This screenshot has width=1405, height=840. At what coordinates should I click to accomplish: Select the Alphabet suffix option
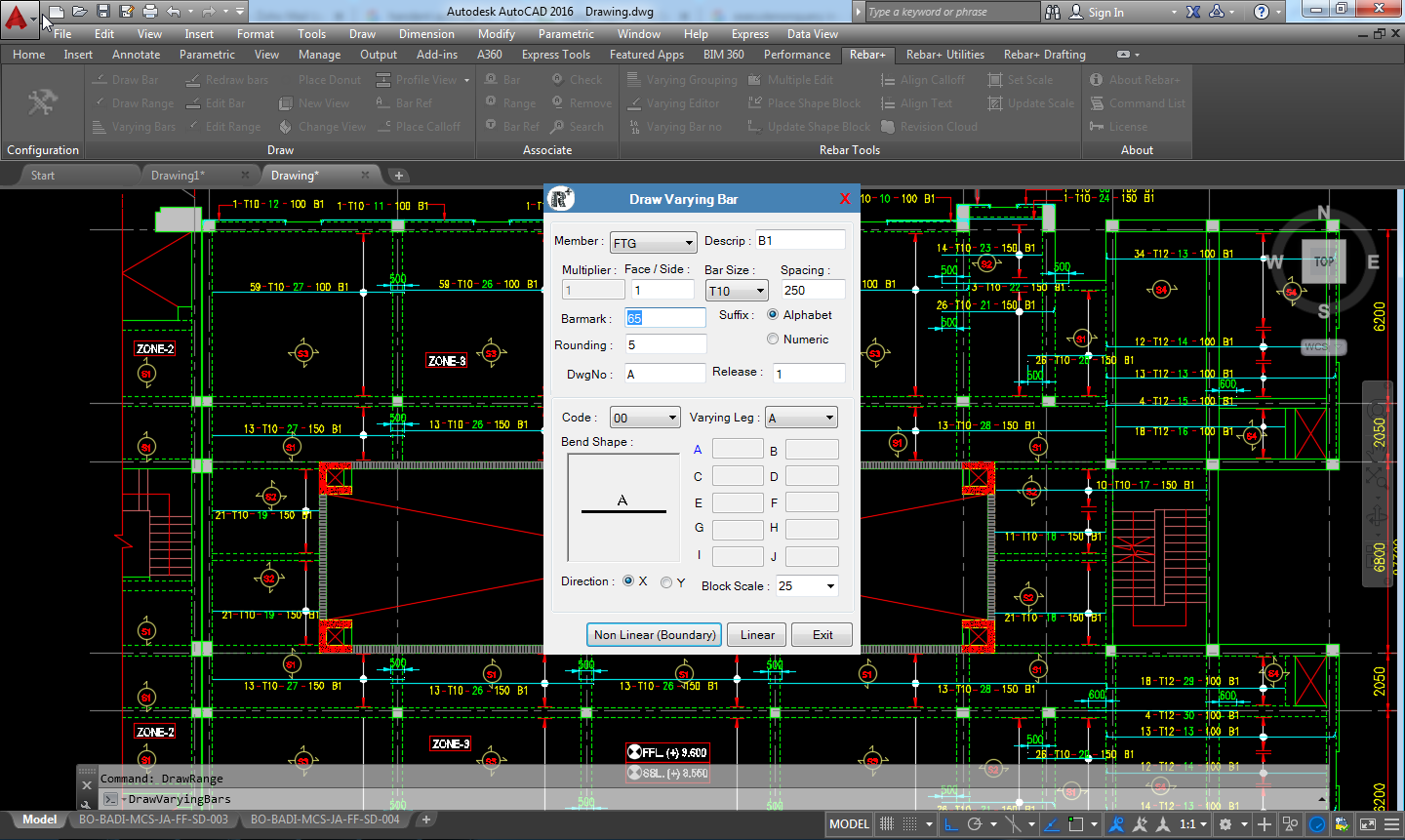tap(773, 315)
